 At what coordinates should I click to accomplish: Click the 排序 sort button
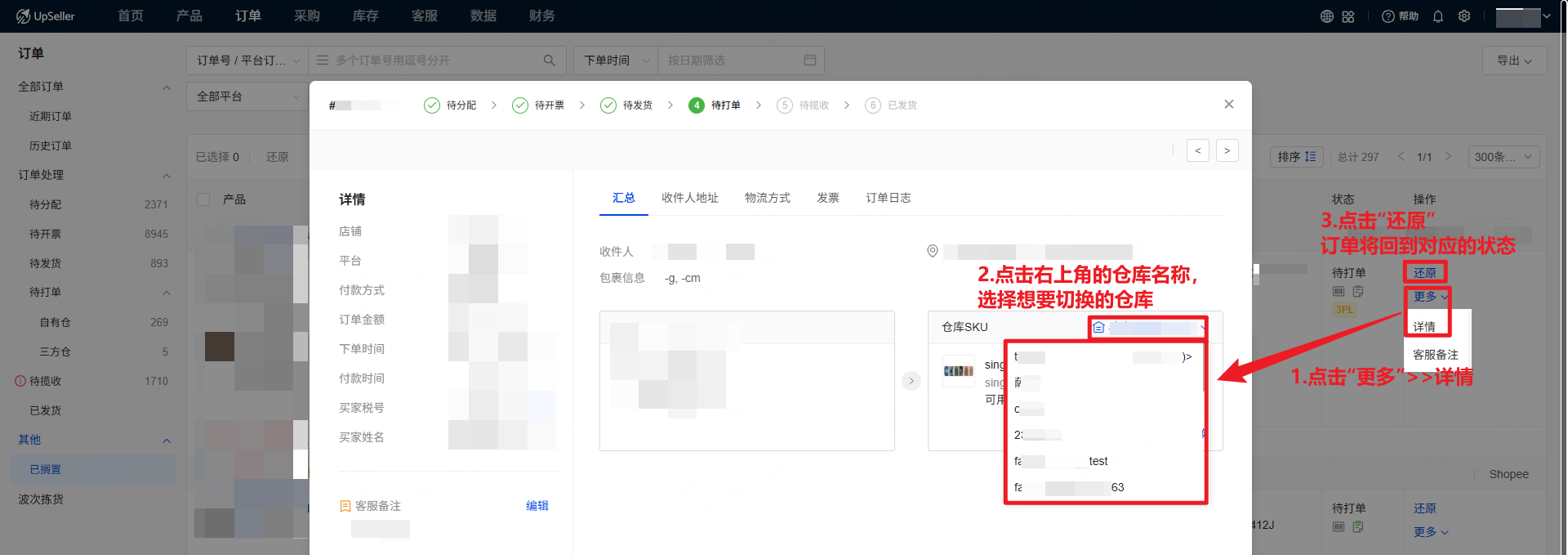(x=1296, y=157)
